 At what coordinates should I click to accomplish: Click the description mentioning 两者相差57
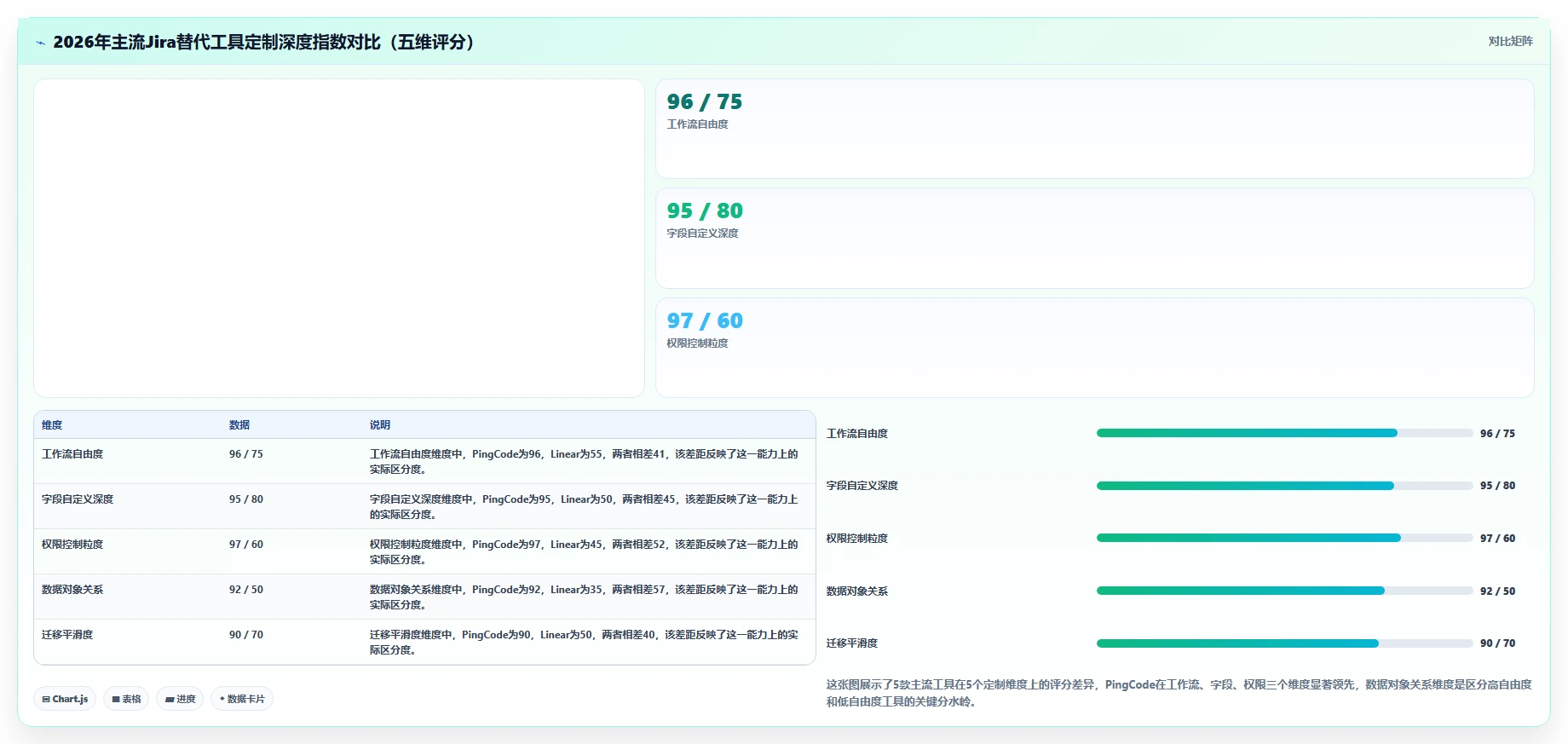[584, 597]
